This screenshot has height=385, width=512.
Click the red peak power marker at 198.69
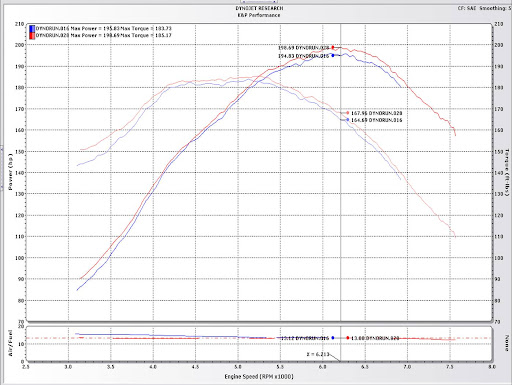coord(333,47)
